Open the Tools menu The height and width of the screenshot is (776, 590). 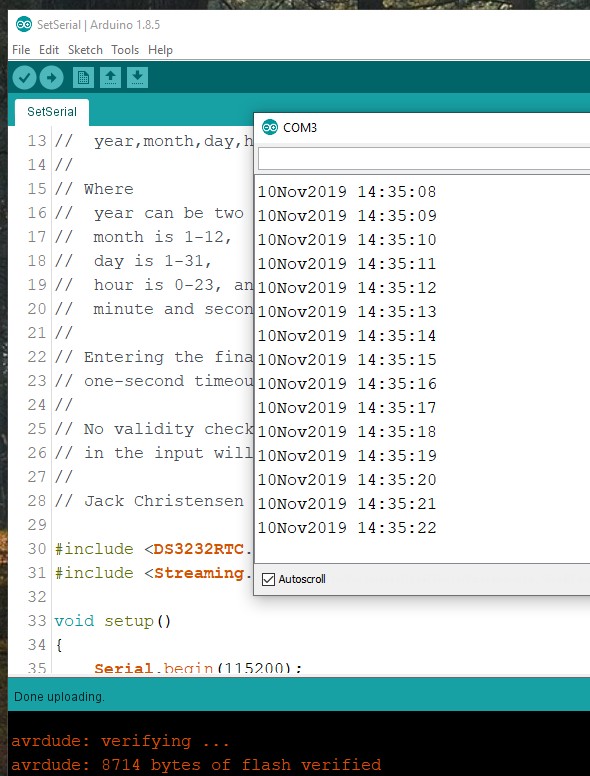(125, 50)
